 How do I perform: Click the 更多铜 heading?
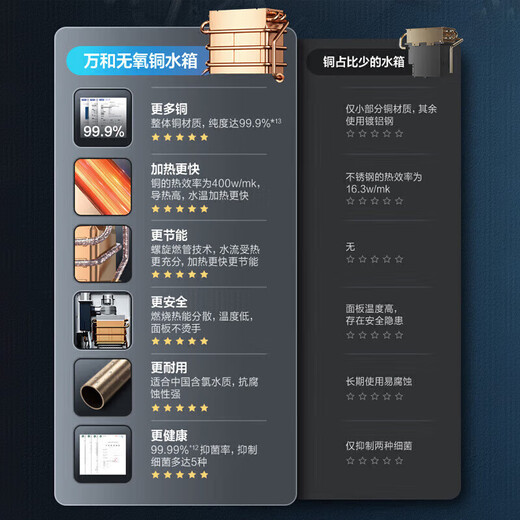coord(169,109)
